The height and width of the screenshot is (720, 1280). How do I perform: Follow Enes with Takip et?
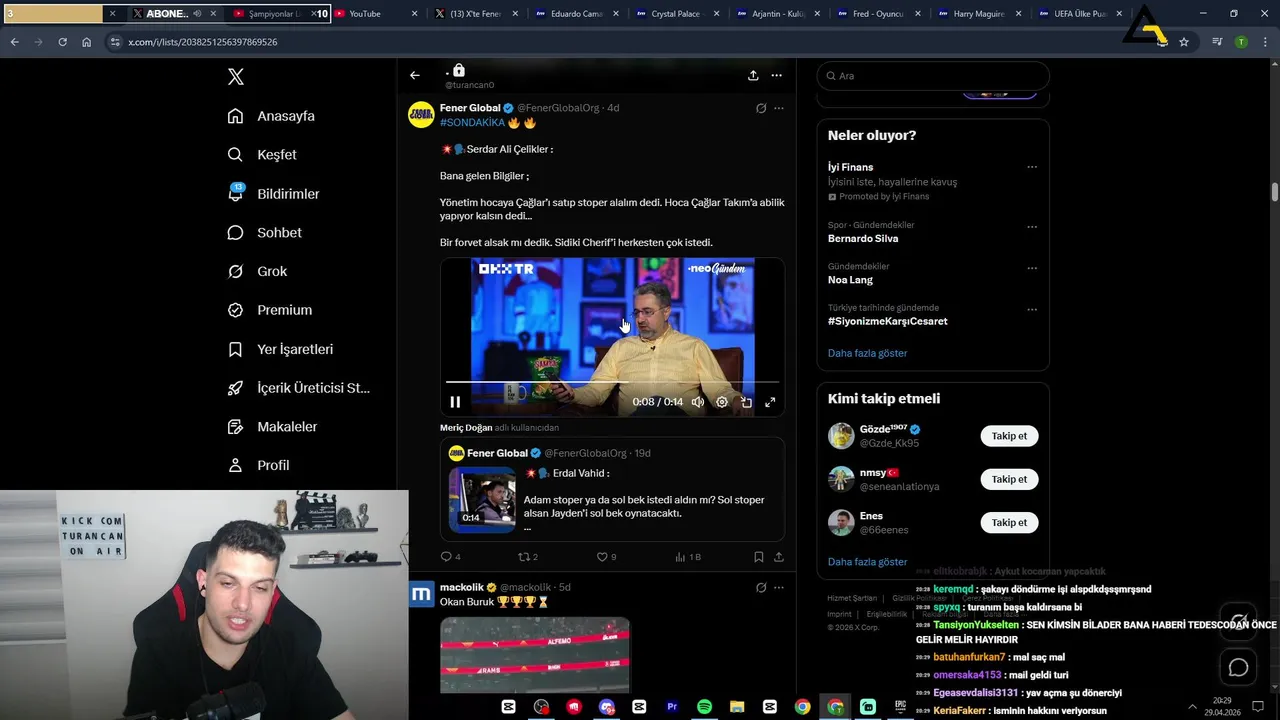[x=1009, y=522]
